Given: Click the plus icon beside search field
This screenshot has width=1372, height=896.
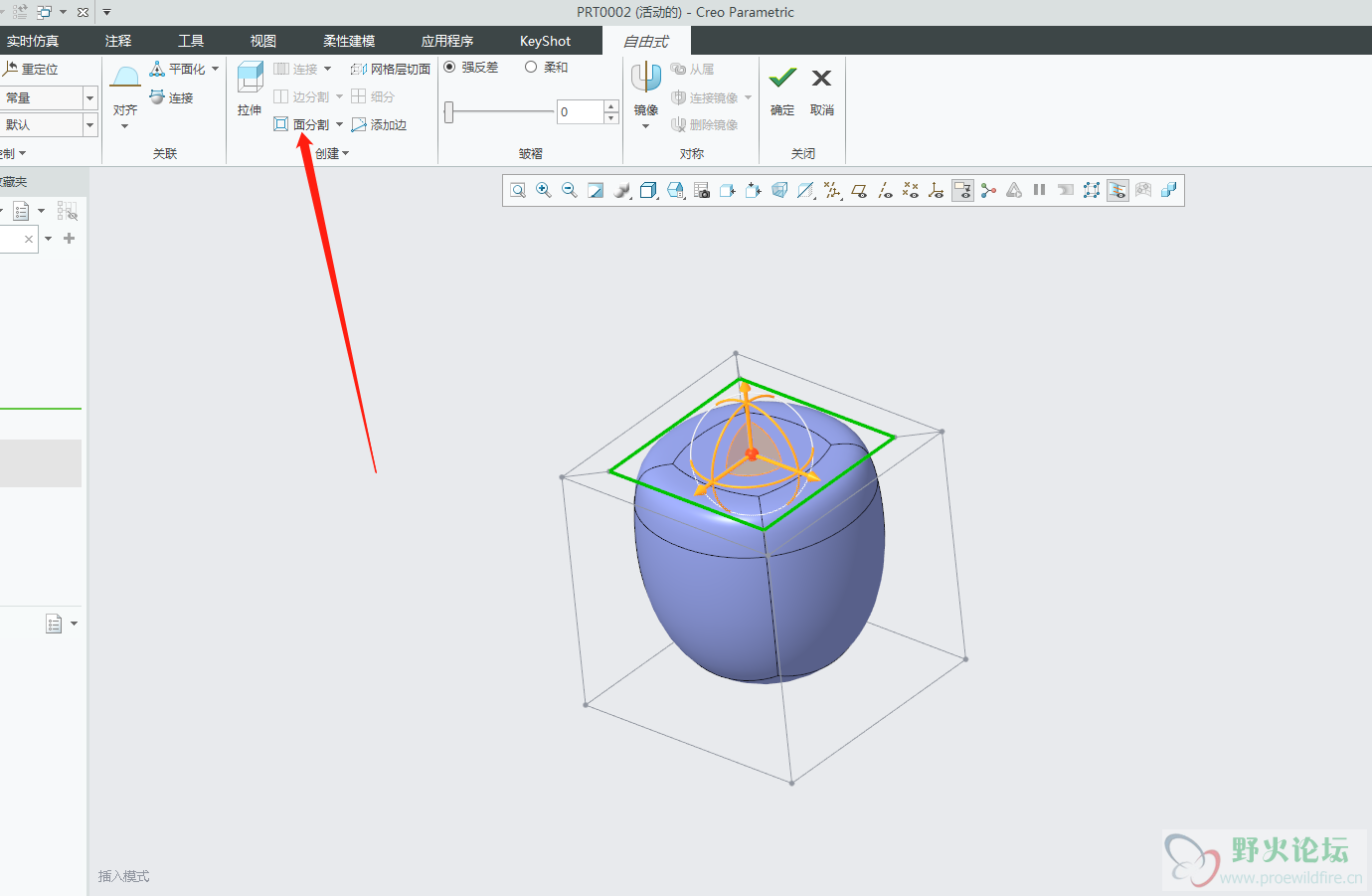Looking at the screenshot, I should click(70, 239).
